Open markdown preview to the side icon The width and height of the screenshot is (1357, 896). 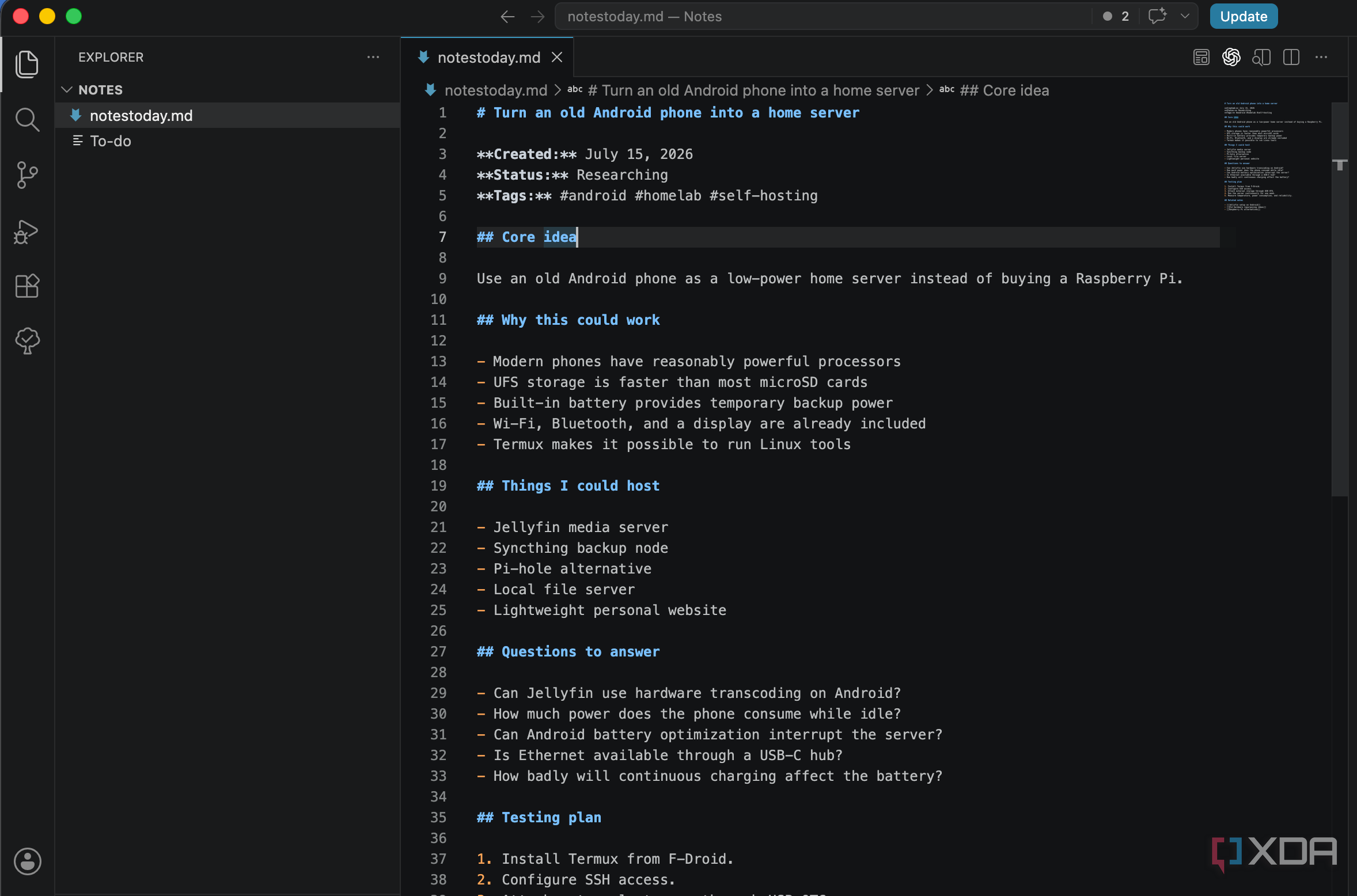(x=1261, y=57)
